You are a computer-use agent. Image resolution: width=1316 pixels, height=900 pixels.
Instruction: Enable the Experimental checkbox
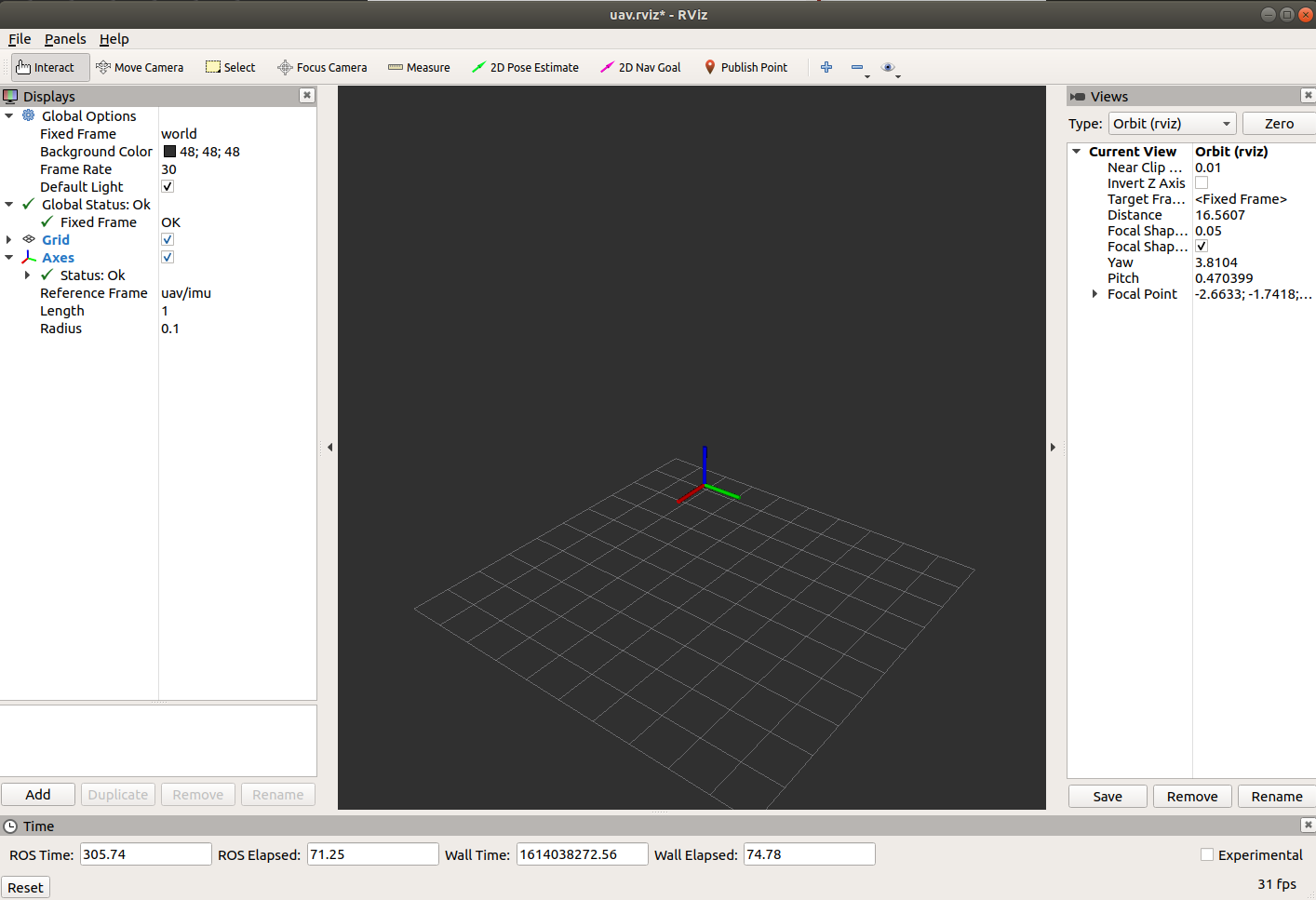coord(1207,854)
